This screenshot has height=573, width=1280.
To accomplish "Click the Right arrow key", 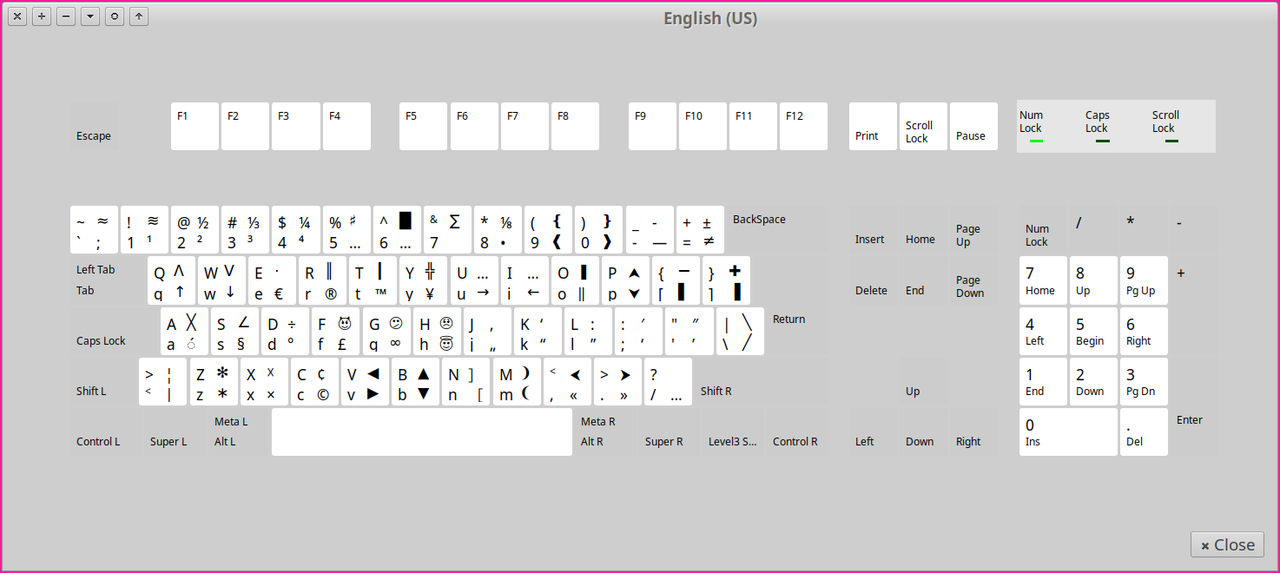I will (974, 432).
